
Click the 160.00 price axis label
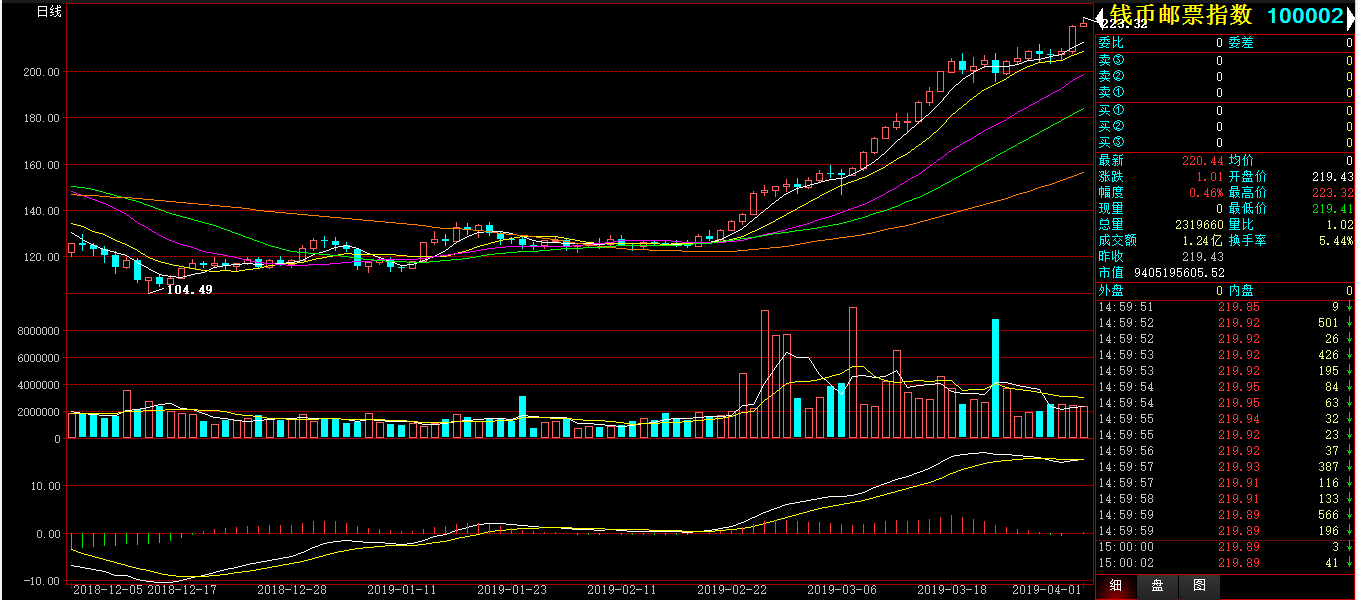pos(43,165)
